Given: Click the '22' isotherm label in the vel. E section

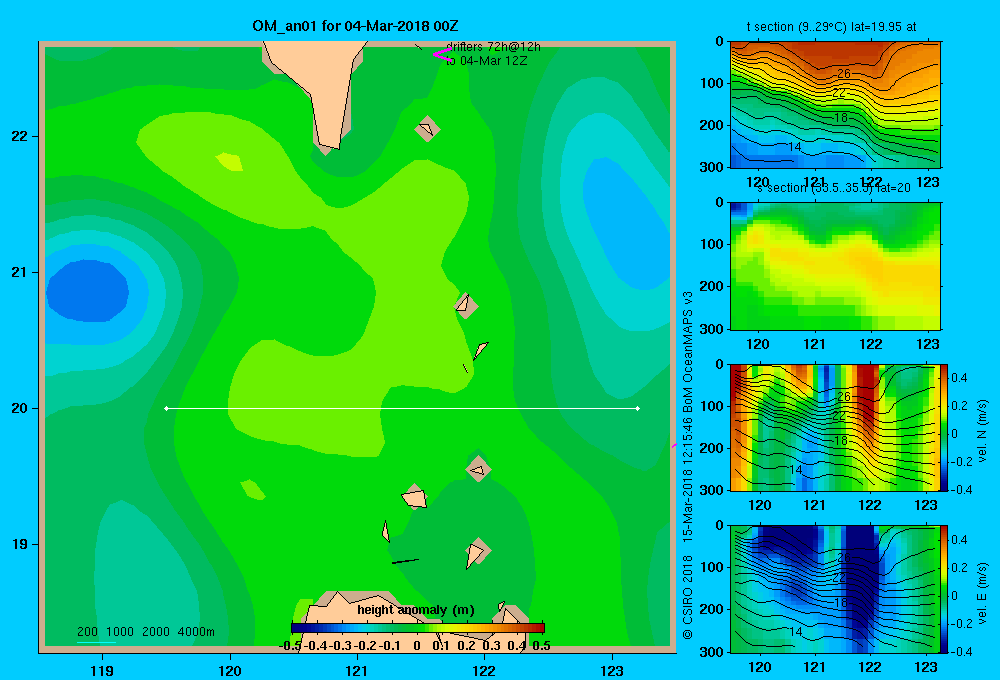Looking at the screenshot, I should pyautogui.click(x=839, y=577).
